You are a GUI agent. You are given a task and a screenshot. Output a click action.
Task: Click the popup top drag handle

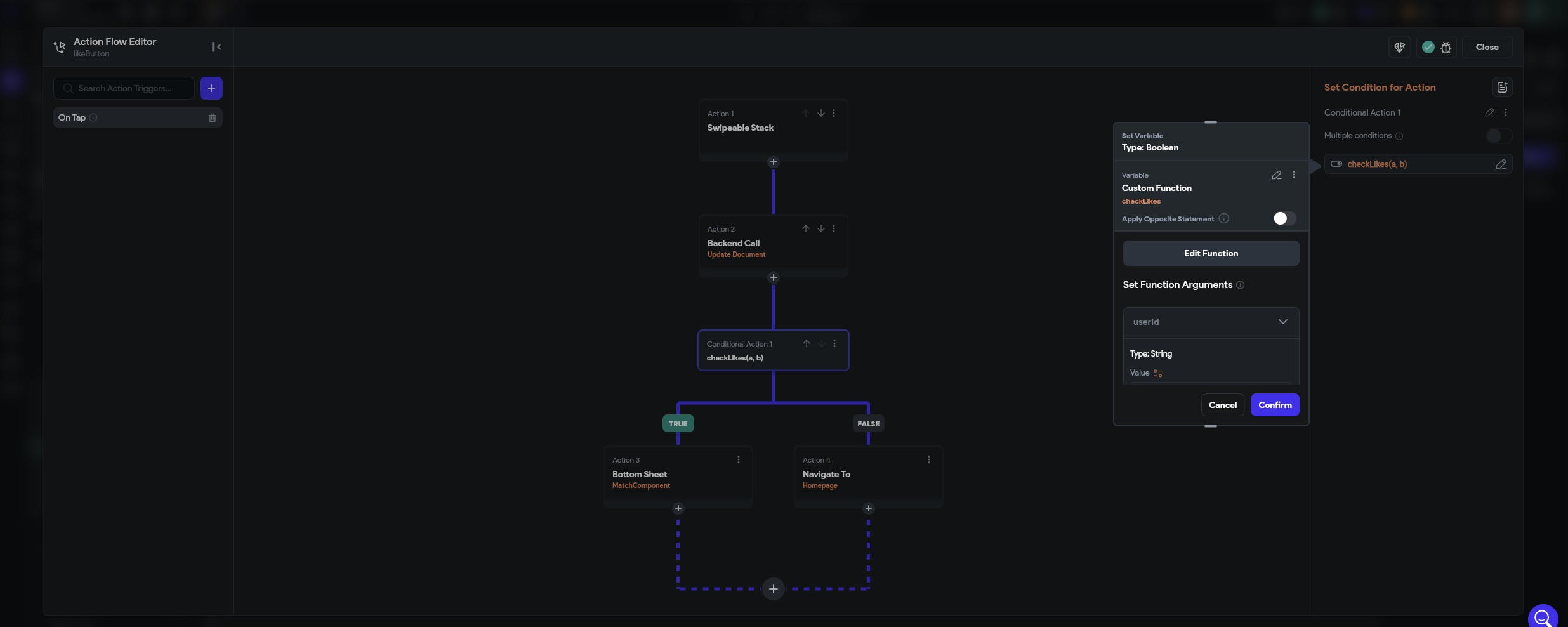coord(1211,122)
